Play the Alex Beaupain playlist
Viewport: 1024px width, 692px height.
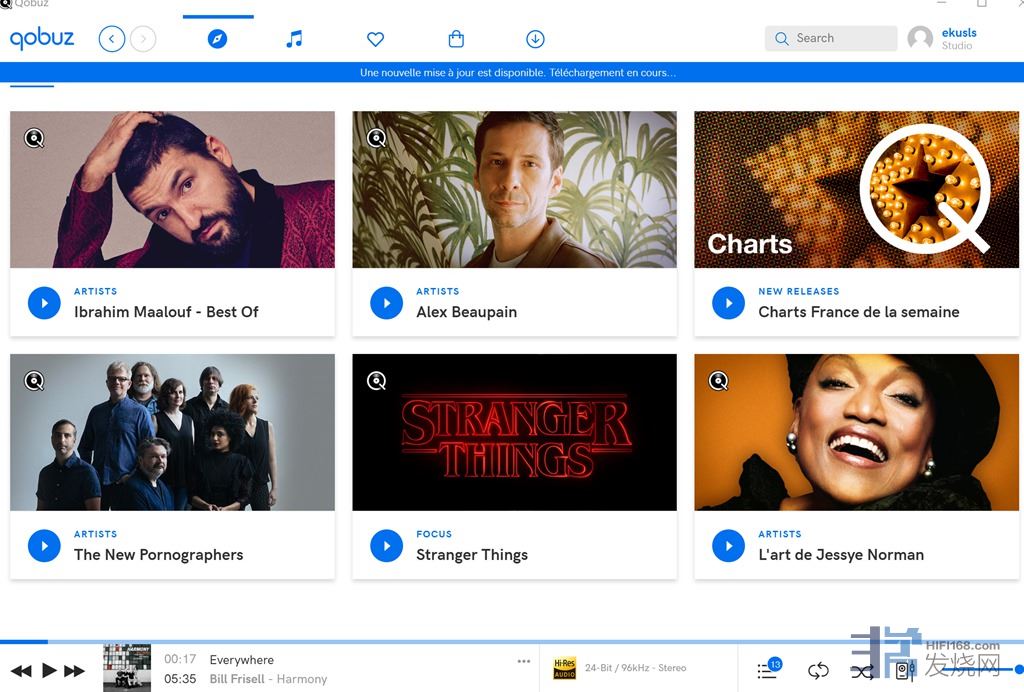(386, 303)
